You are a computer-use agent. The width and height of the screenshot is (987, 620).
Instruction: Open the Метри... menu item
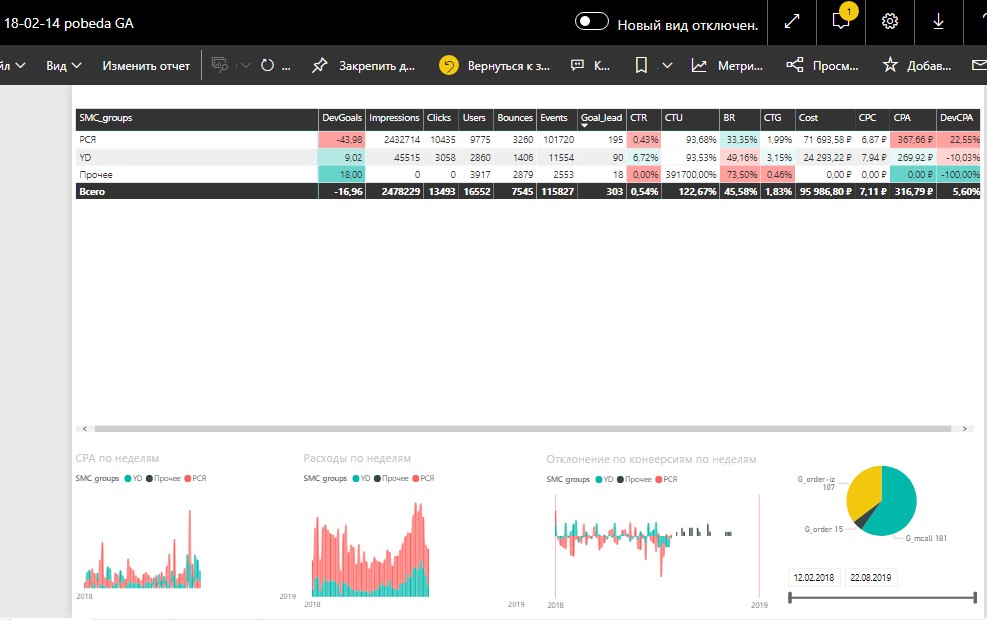click(x=727, y=65)
